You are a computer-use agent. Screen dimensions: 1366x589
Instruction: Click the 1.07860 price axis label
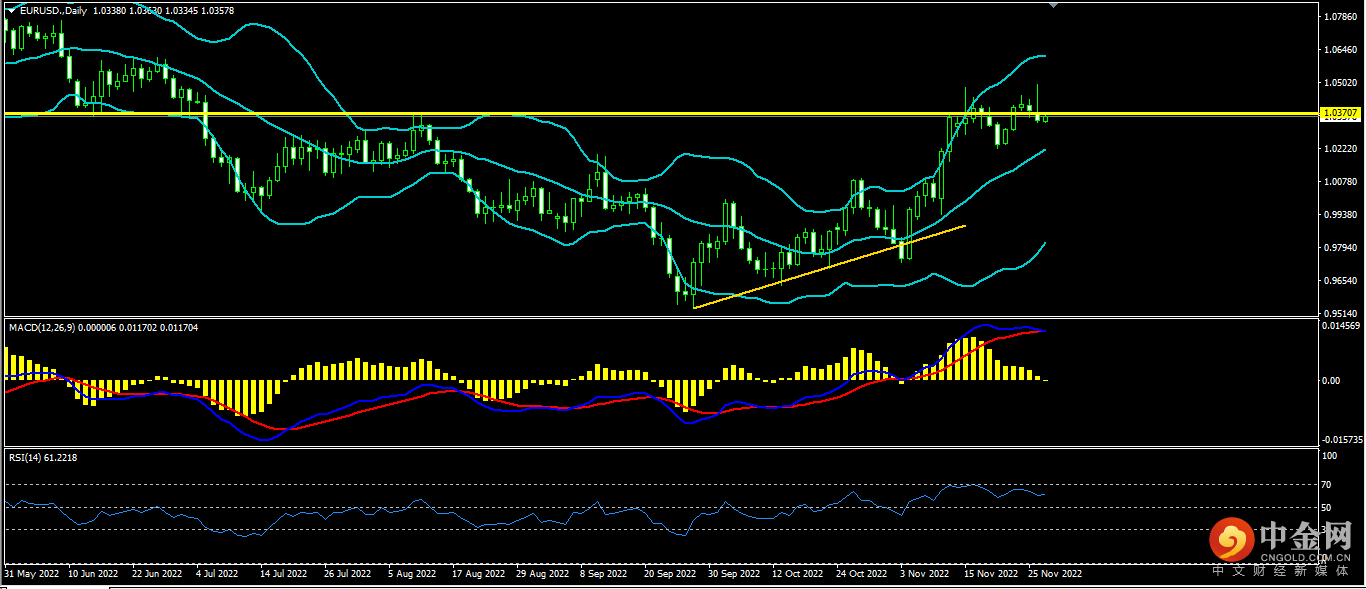1340,17
